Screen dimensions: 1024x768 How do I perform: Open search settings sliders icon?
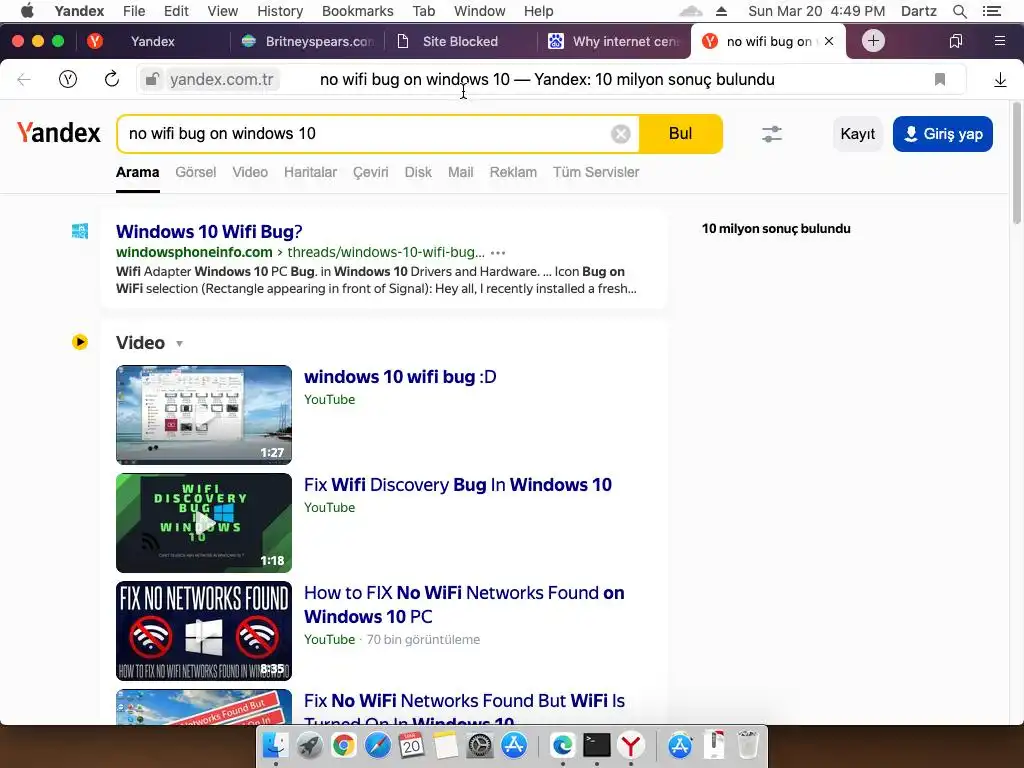tap(772, 134)
